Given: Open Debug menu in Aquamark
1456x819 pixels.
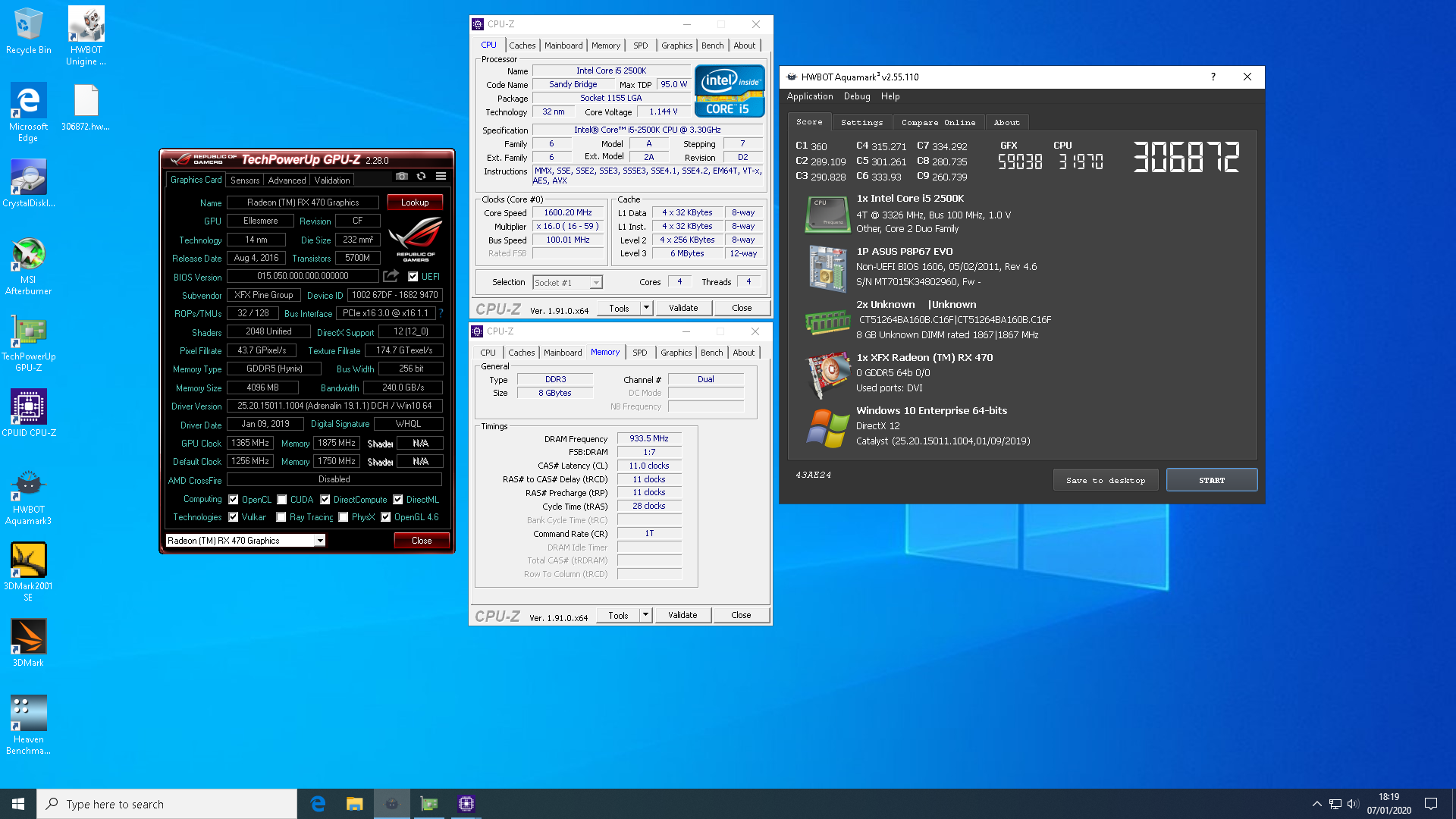Looking at the screenshot, I should point(857,96).
